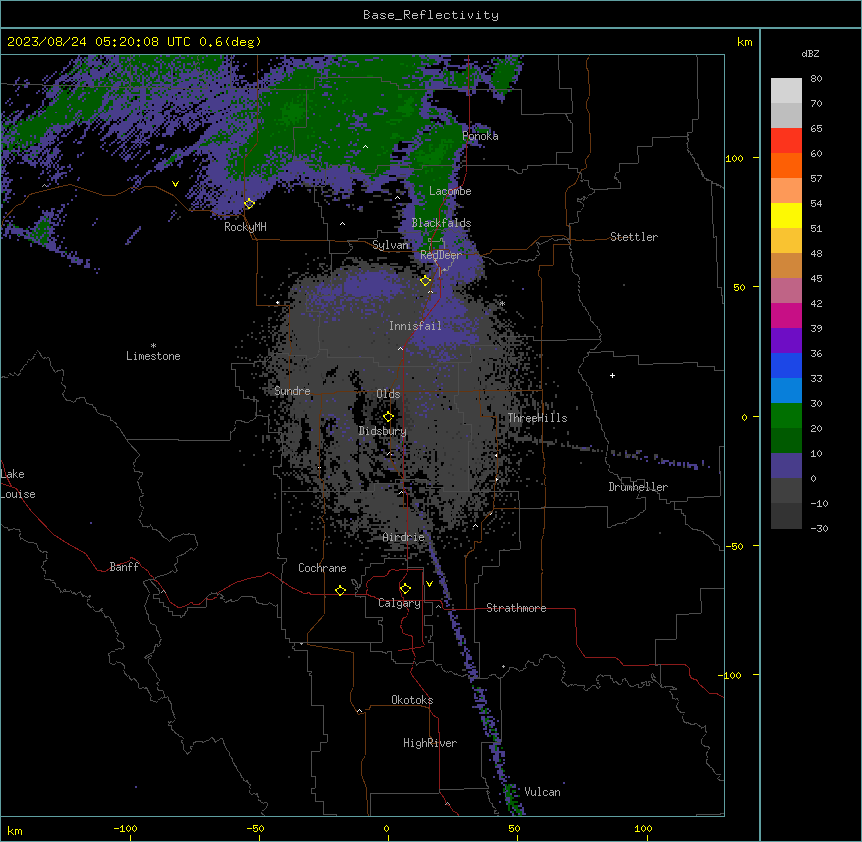This screenshot has width=862, height=842.
Task: Click the 50 tick on the horizontal axis
Action: tap(515, 828)
